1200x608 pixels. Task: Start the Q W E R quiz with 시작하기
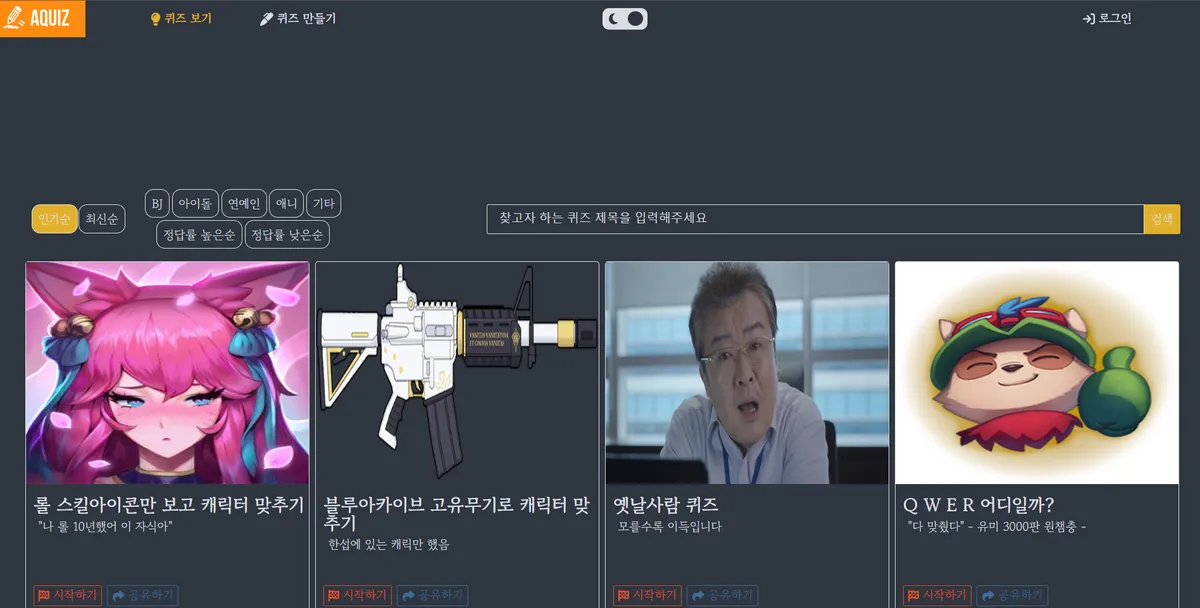[938, 596]
